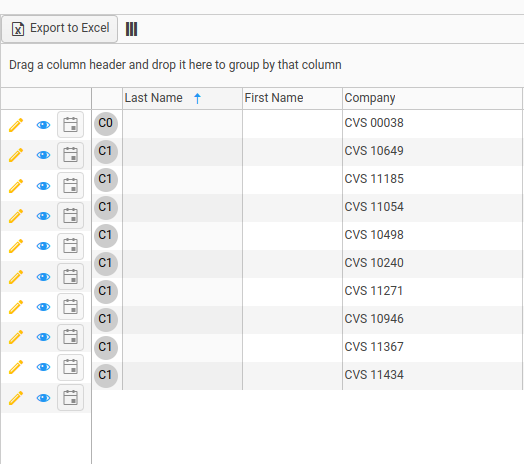Viewport: 524px width, 464px height.
Task: Select the company cell CVS 11185
Action: [x=432, y=180]
